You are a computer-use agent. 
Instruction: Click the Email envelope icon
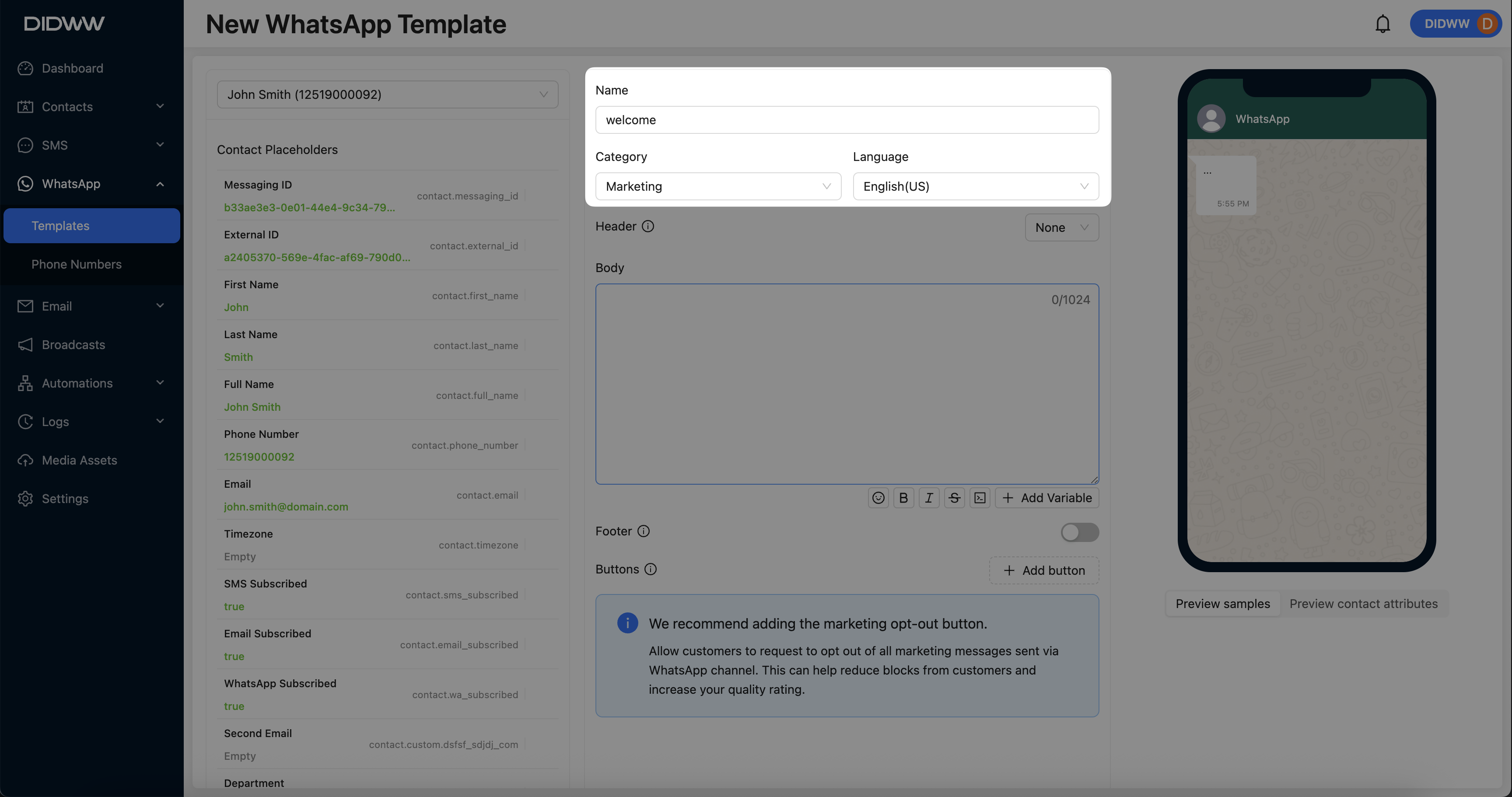[x=25, y=306]
